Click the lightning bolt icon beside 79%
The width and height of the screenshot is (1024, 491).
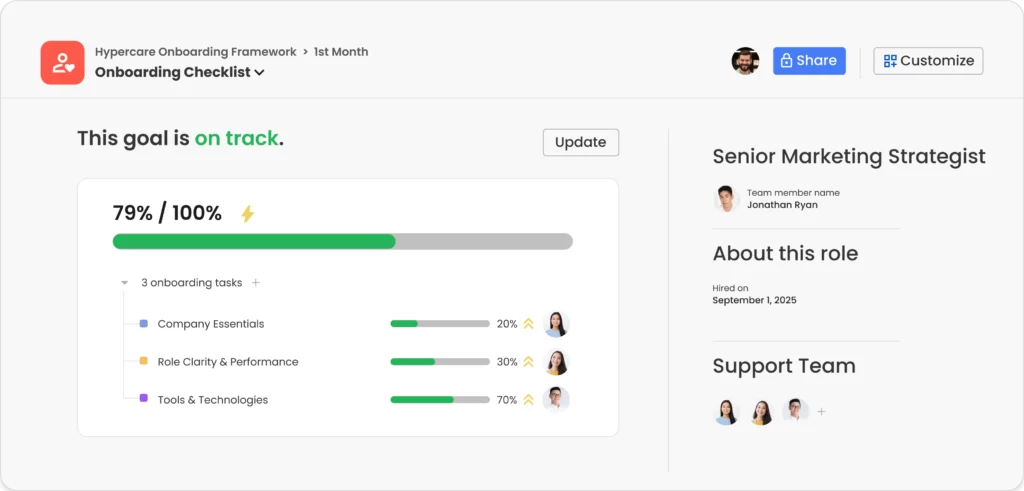248,214
